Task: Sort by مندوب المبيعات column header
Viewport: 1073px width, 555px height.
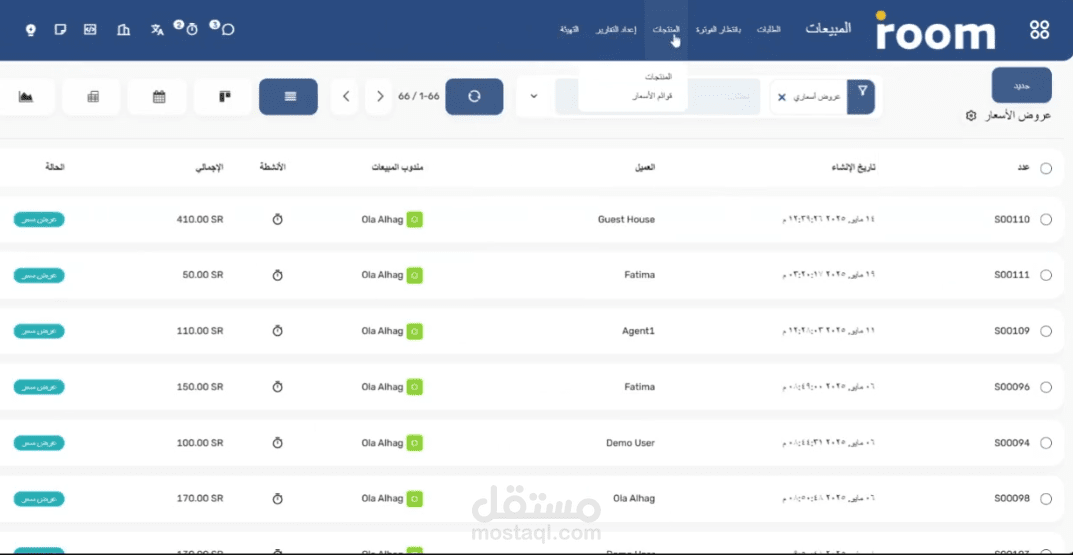Action: tap(397, 168)
